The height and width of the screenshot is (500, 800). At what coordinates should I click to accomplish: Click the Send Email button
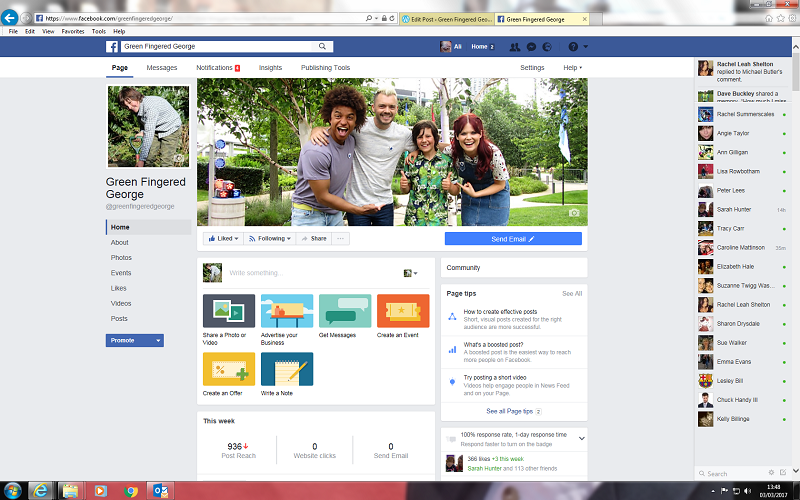pyautogui.click(x=513, y=239)
